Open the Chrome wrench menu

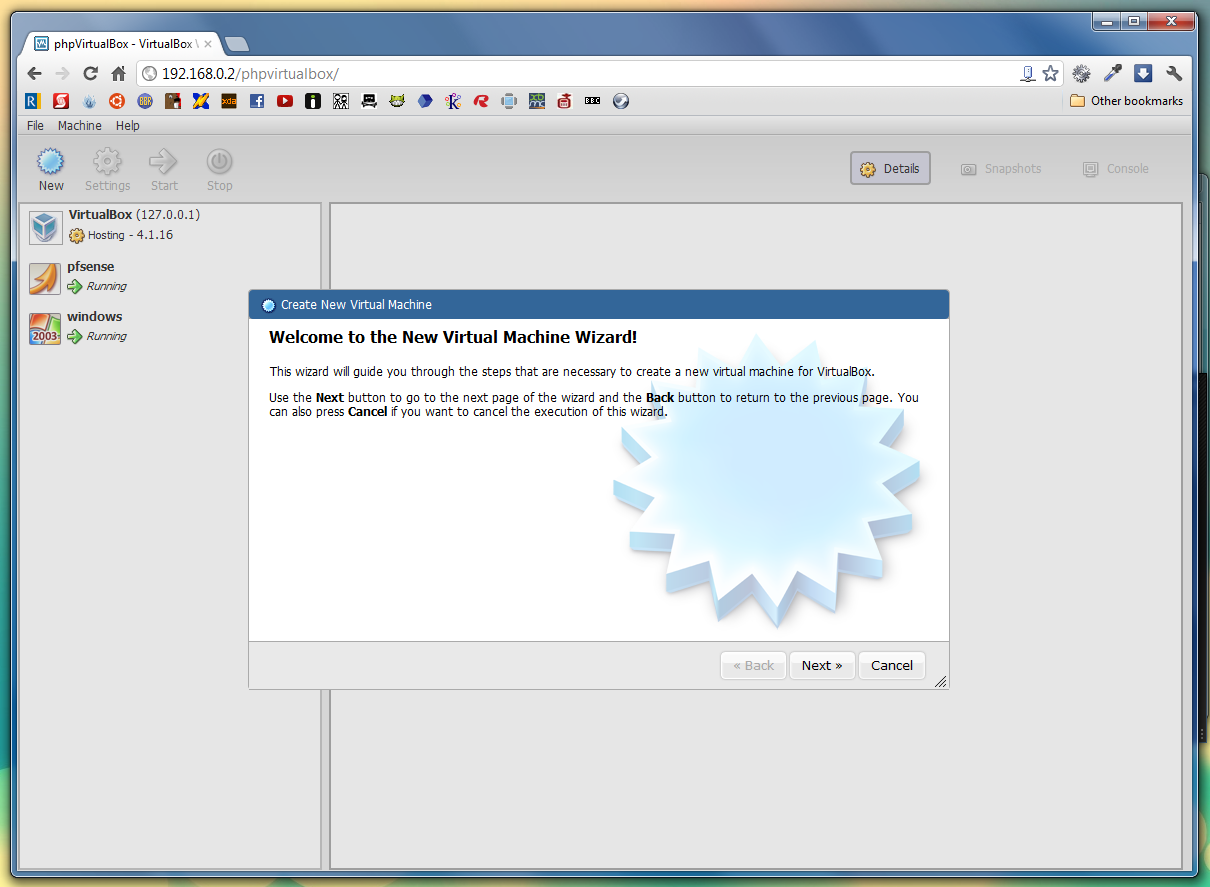[1174, 73]
